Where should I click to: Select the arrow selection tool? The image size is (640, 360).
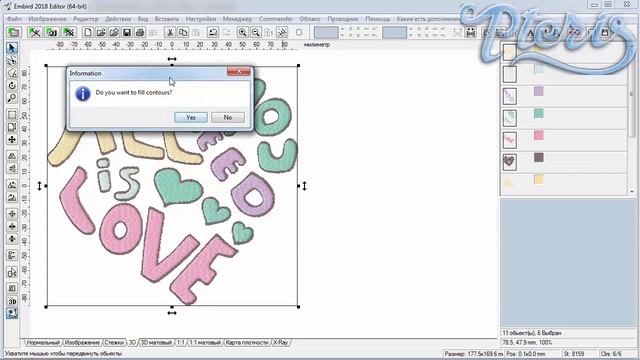[x=12, y=48]
